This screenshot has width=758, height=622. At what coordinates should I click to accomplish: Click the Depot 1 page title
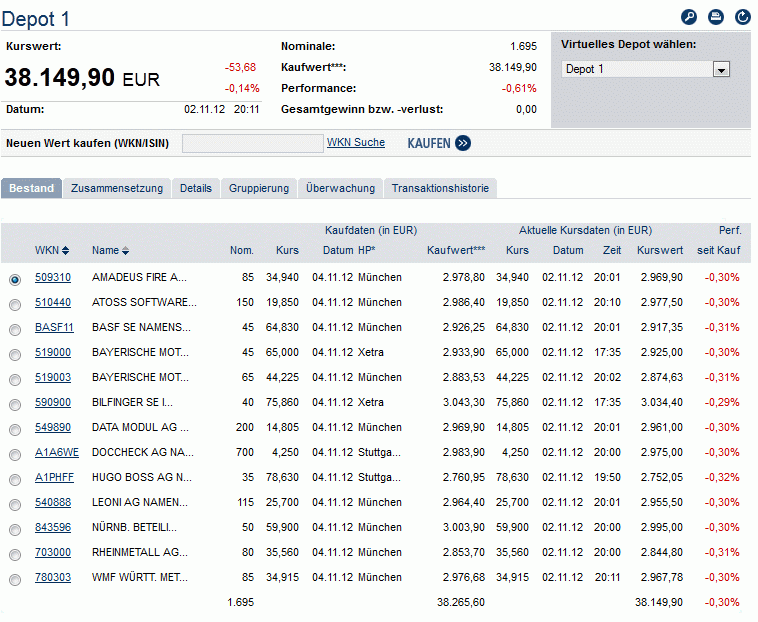36,19
